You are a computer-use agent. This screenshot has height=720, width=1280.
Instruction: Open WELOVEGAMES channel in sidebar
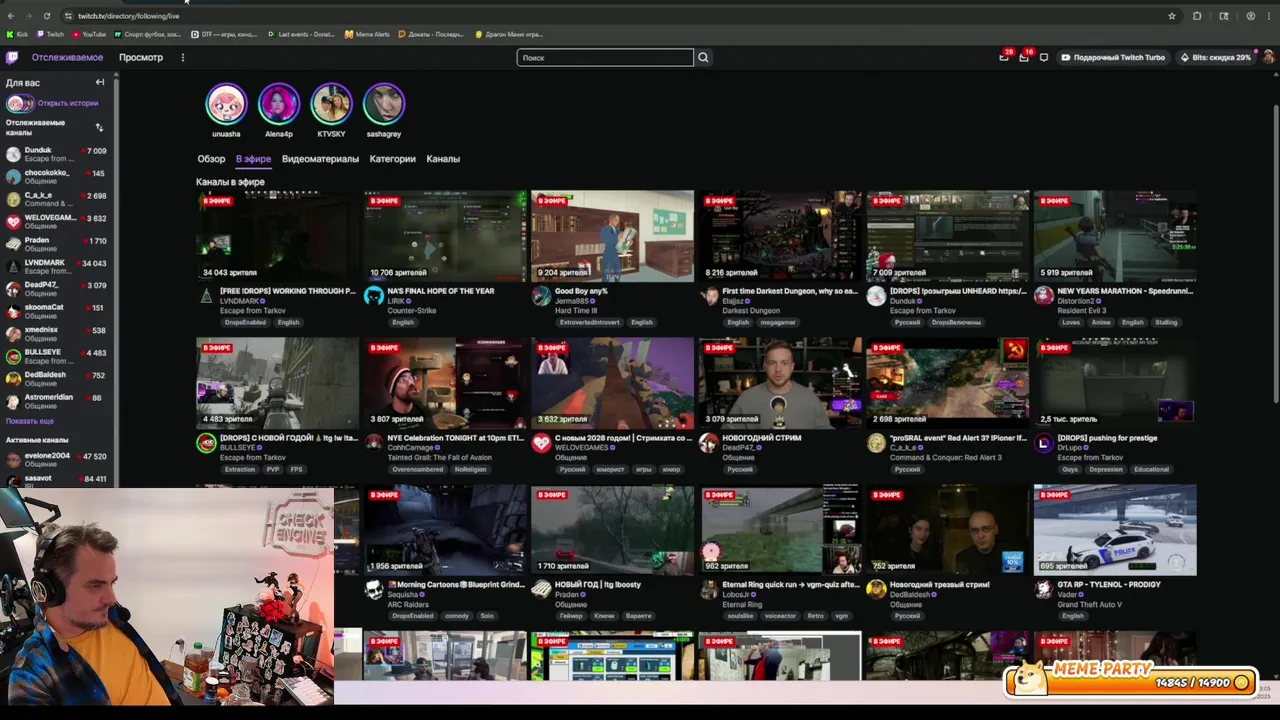(56, 221)
